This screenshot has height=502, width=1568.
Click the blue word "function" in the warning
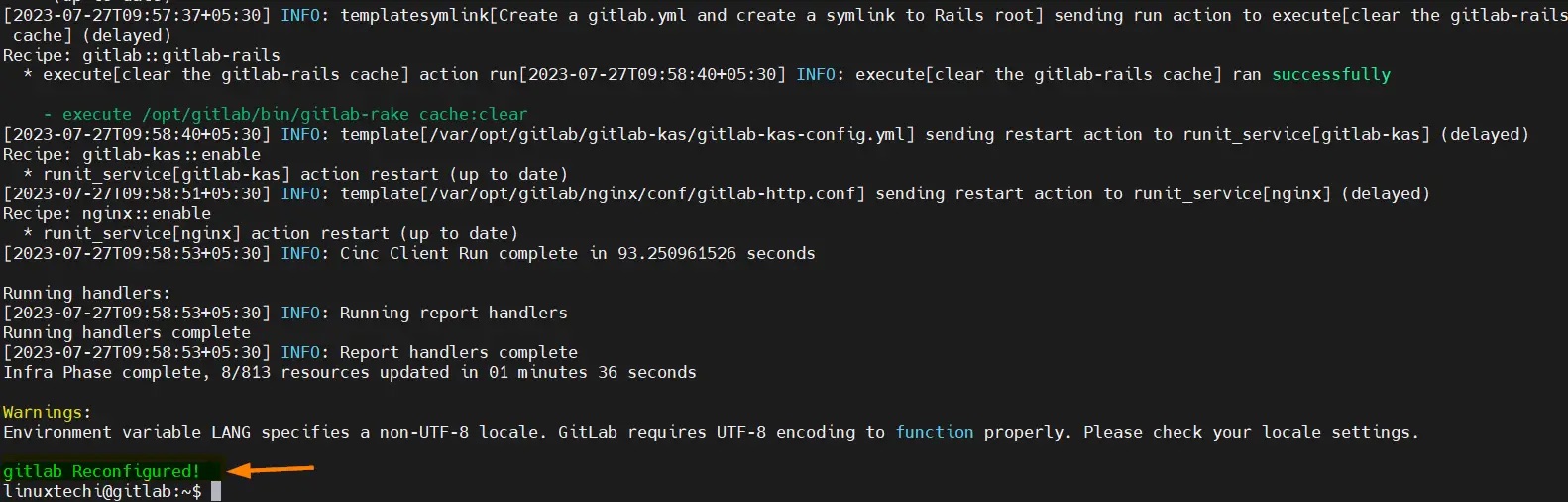click(934, 432)
